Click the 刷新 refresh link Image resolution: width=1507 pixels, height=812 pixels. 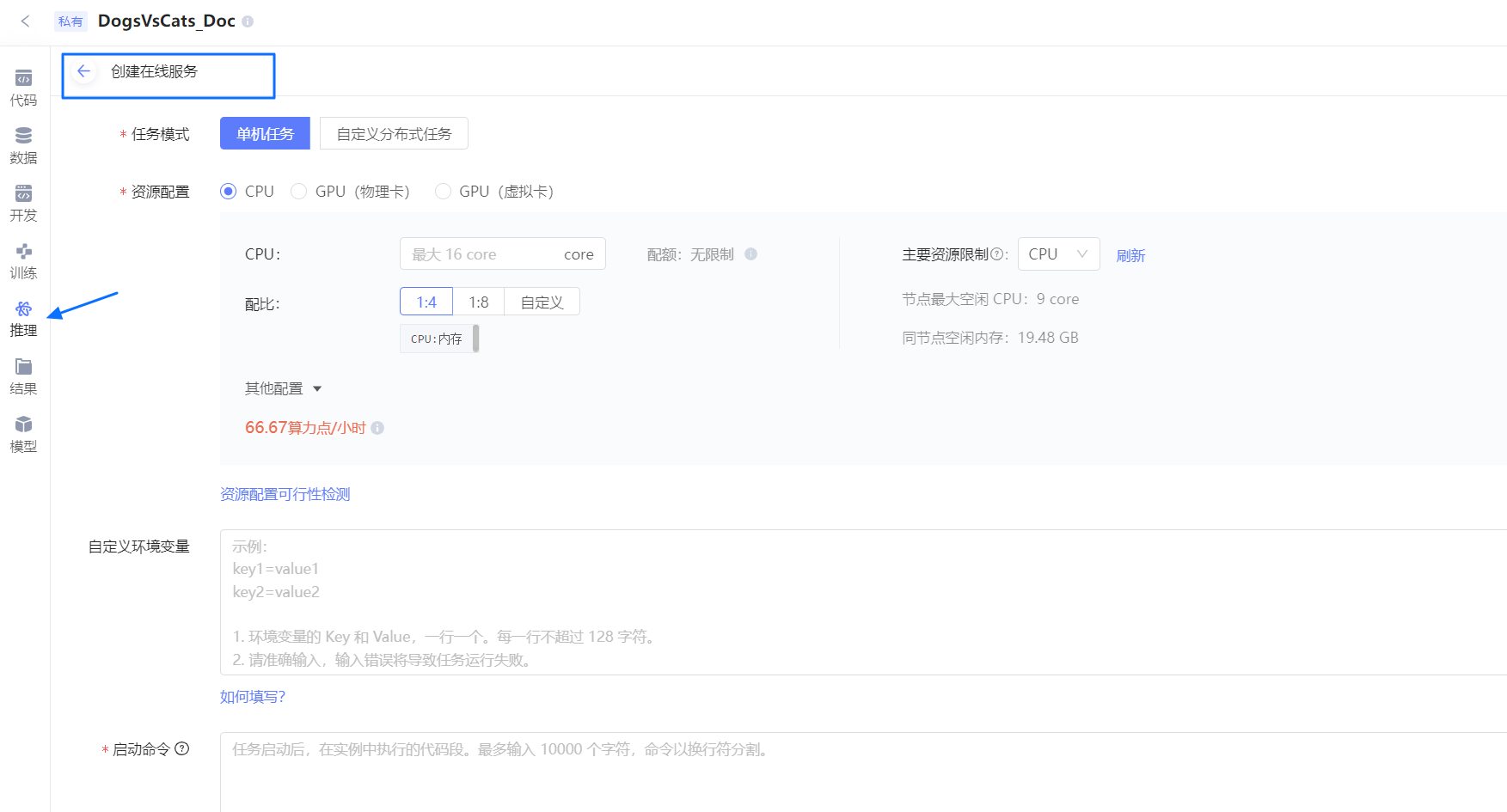coord(1130,255)
